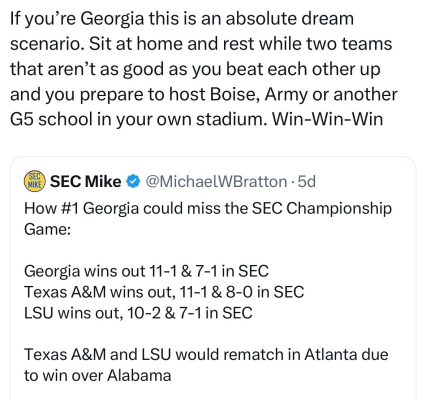Image resolution: width=426 pixels, height=400 pixels.
Task: Click 'SEC Championship' text in quoted post
Action: (322, 209)
